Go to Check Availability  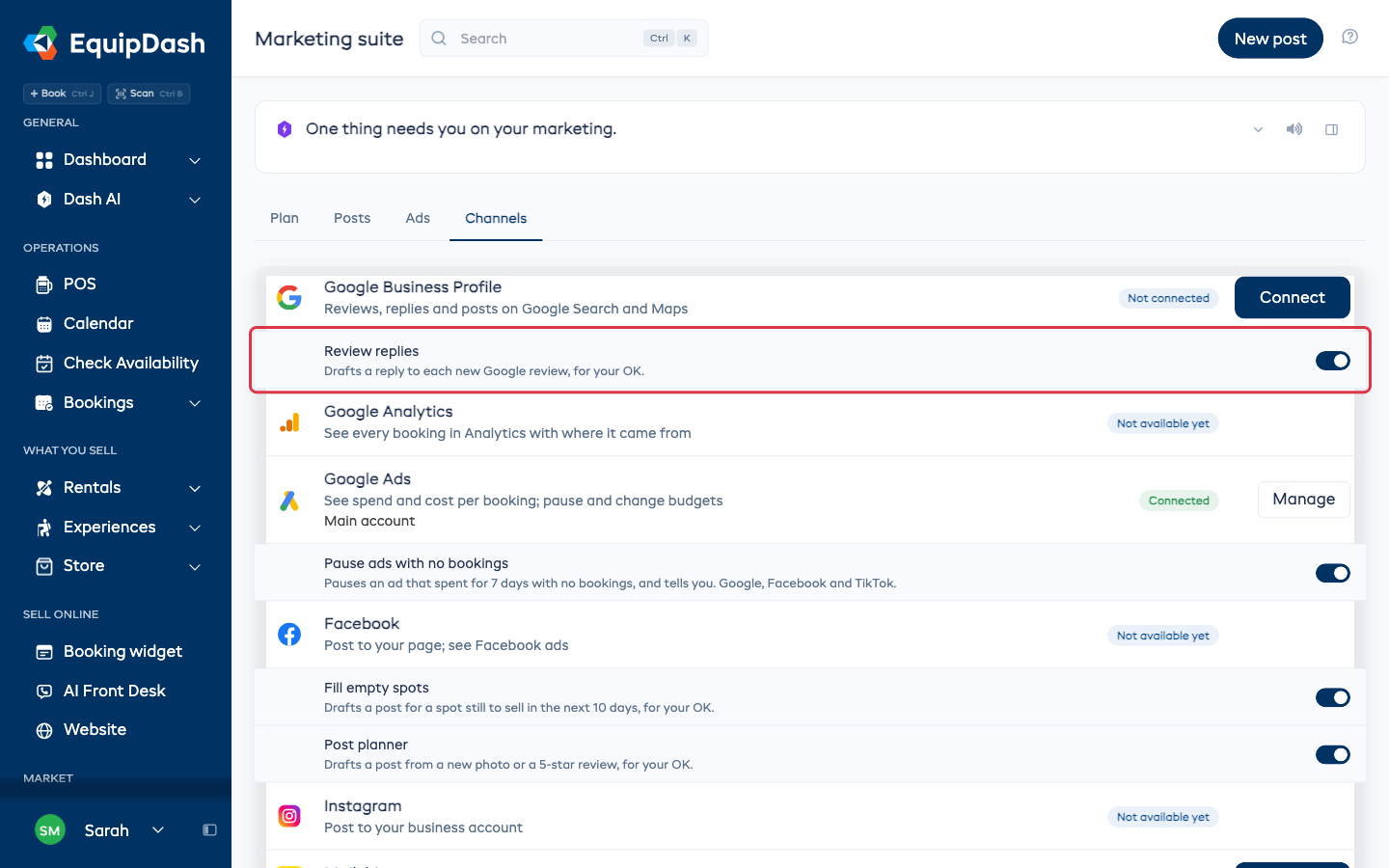click(x=116, y=363)
